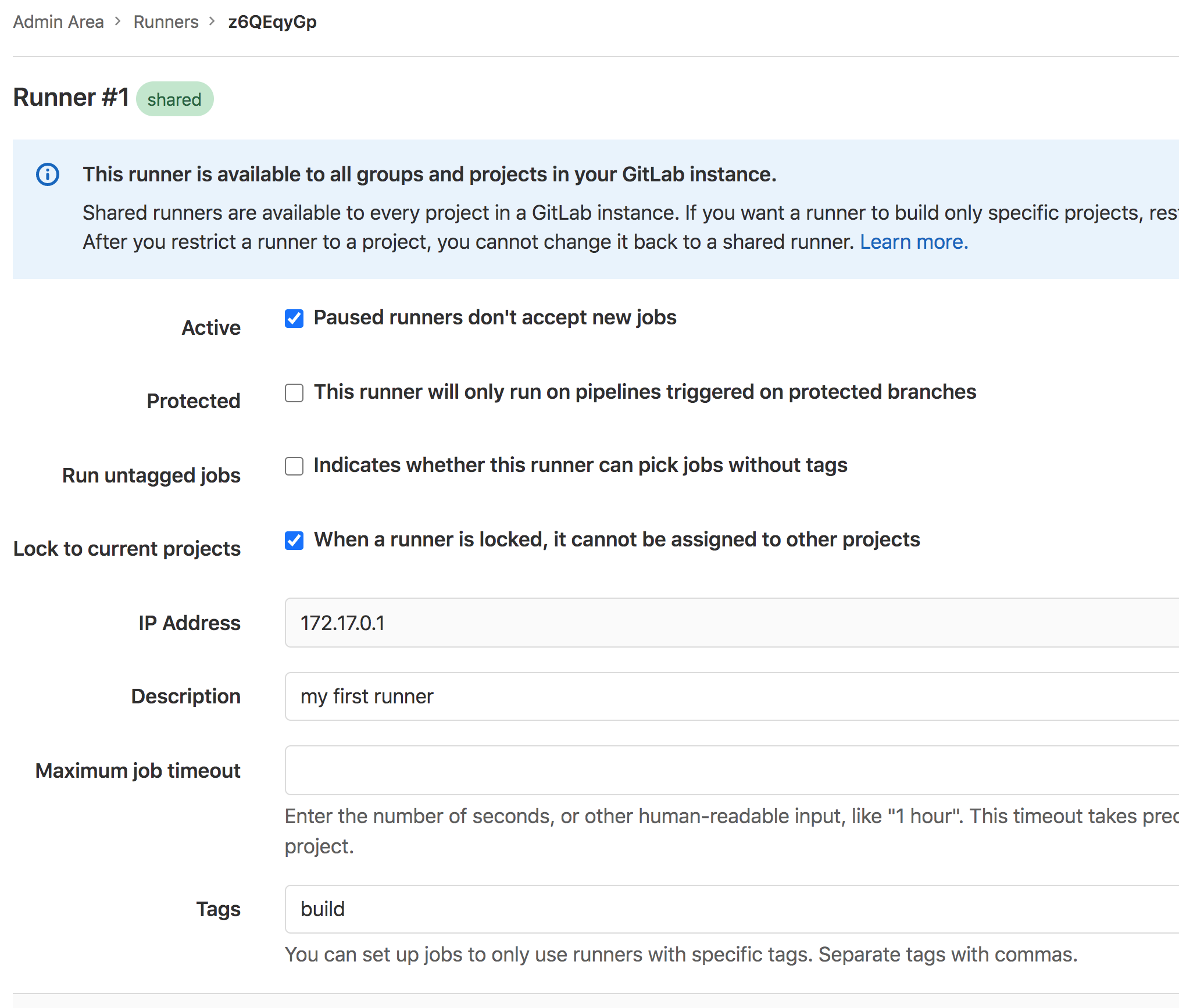Image resolution: width=1179 pixels, height=1008 pixels.
Task: Click the Tags input field
Action: click(x=731, y=908)
